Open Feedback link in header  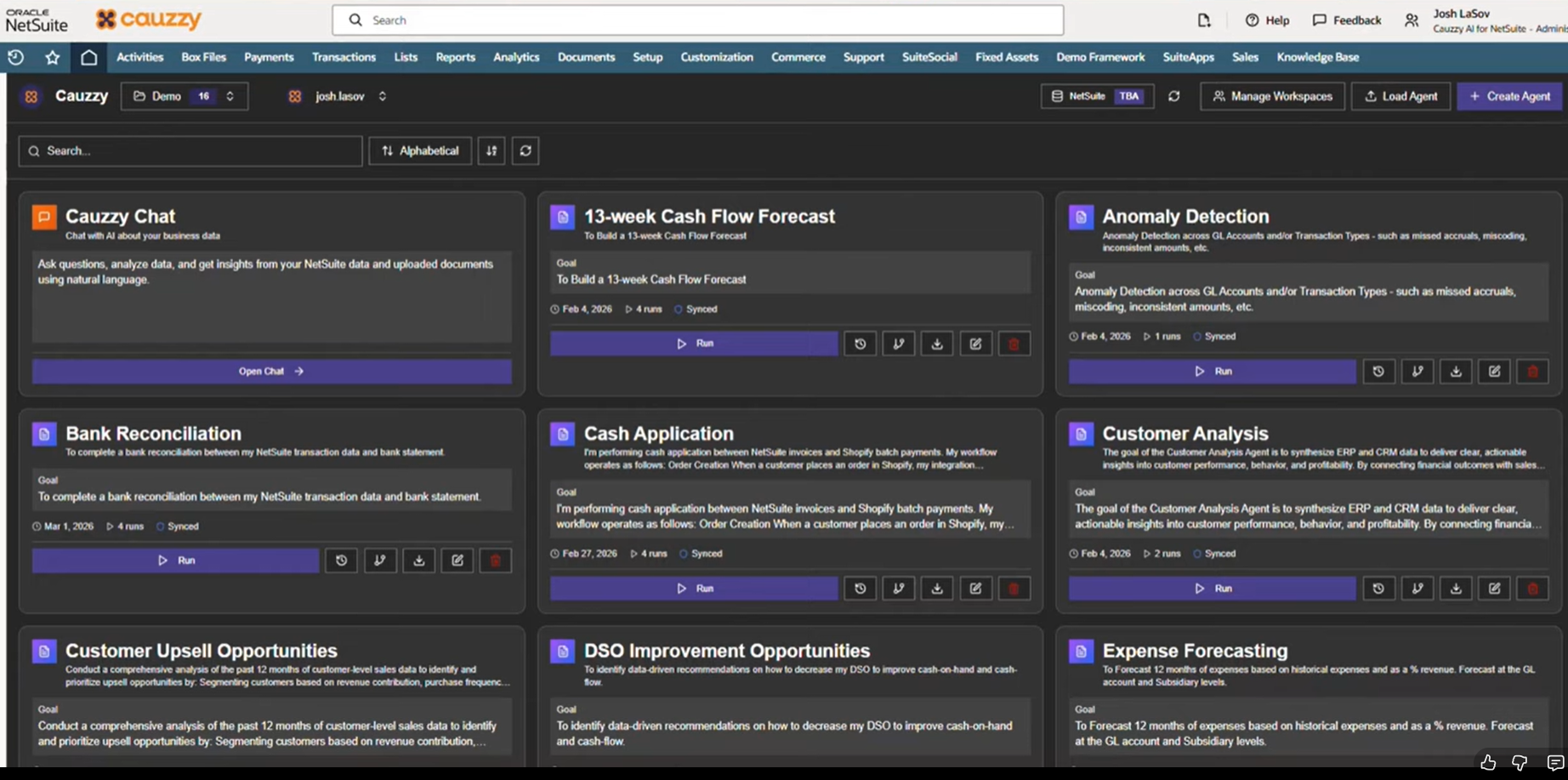(1347, 20)
